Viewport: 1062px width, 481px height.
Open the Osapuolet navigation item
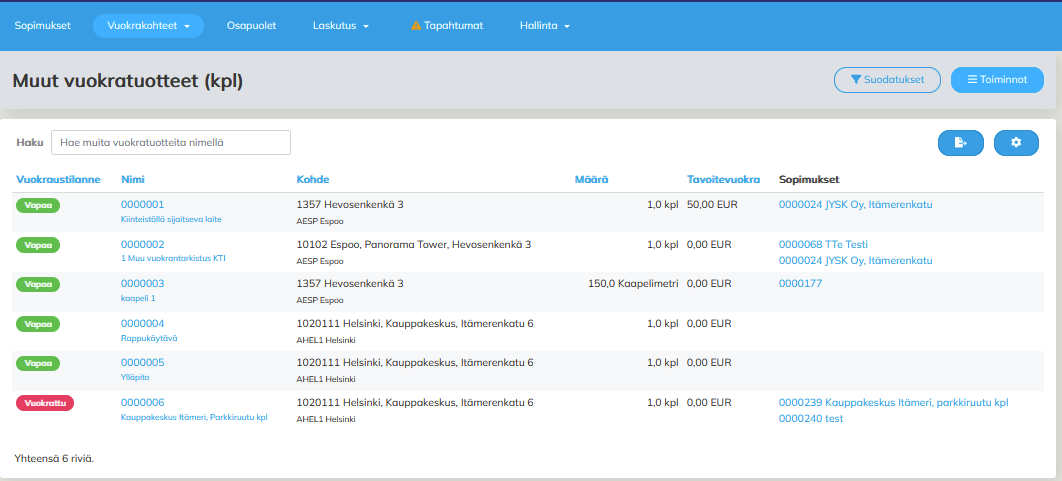251,26
